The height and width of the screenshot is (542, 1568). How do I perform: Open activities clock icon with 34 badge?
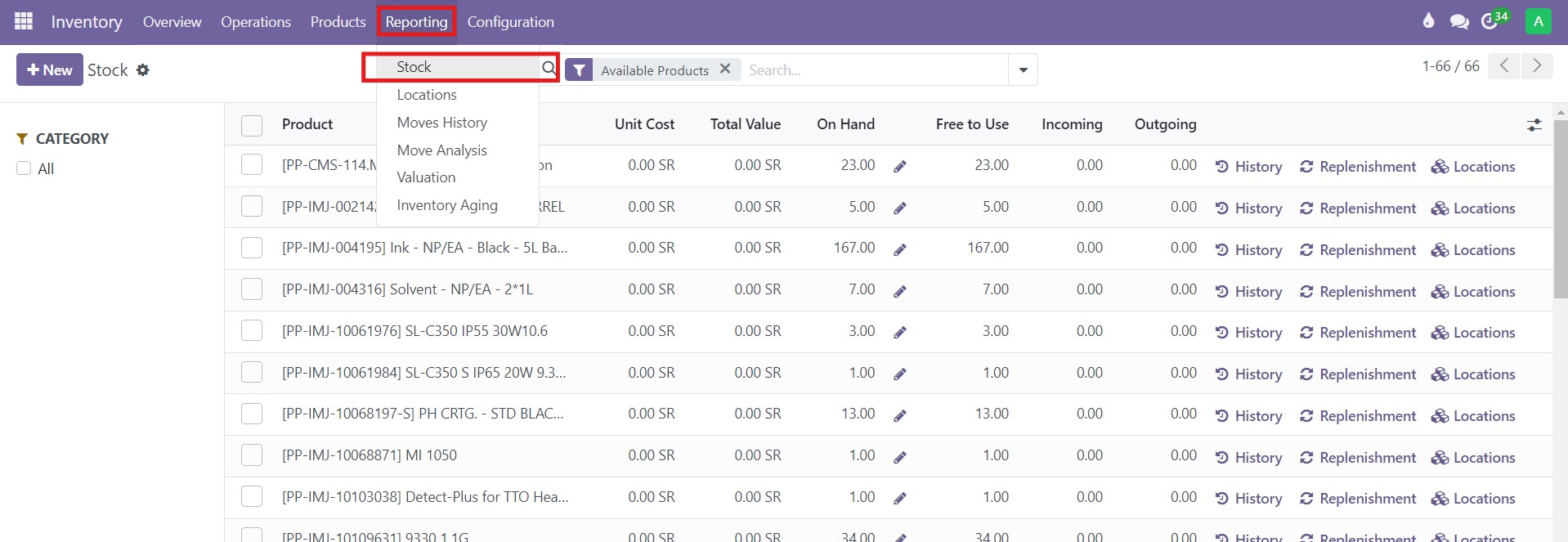pyautogui.click(x=1491, y=21)
